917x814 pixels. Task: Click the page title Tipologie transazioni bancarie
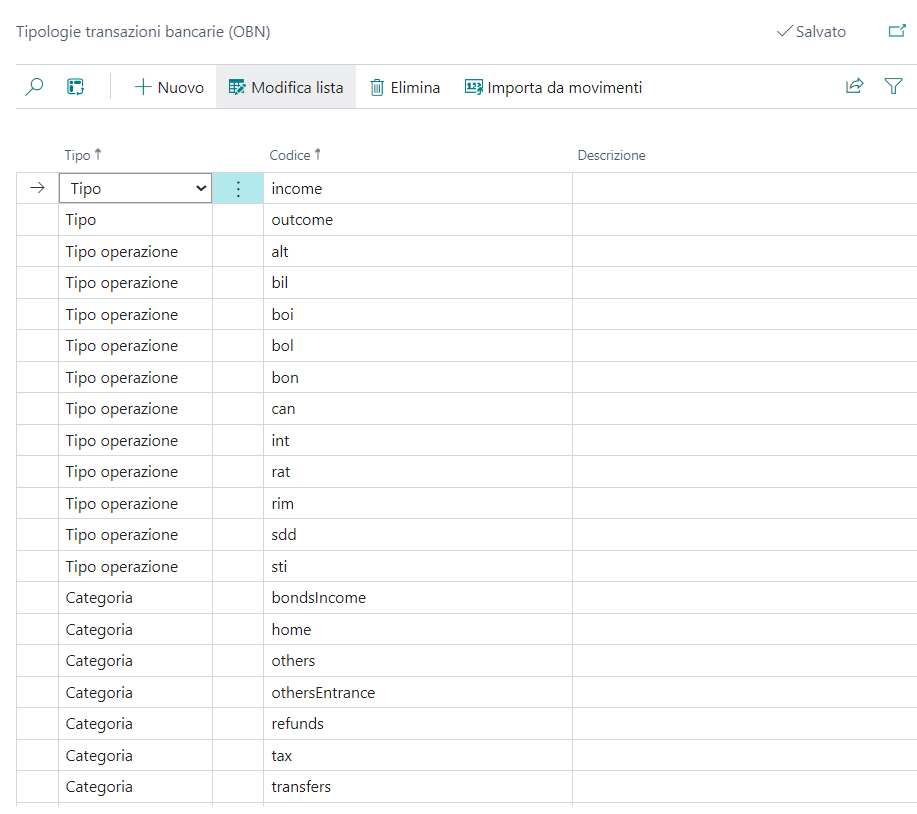pyautogui.click(x=143, y=32)
